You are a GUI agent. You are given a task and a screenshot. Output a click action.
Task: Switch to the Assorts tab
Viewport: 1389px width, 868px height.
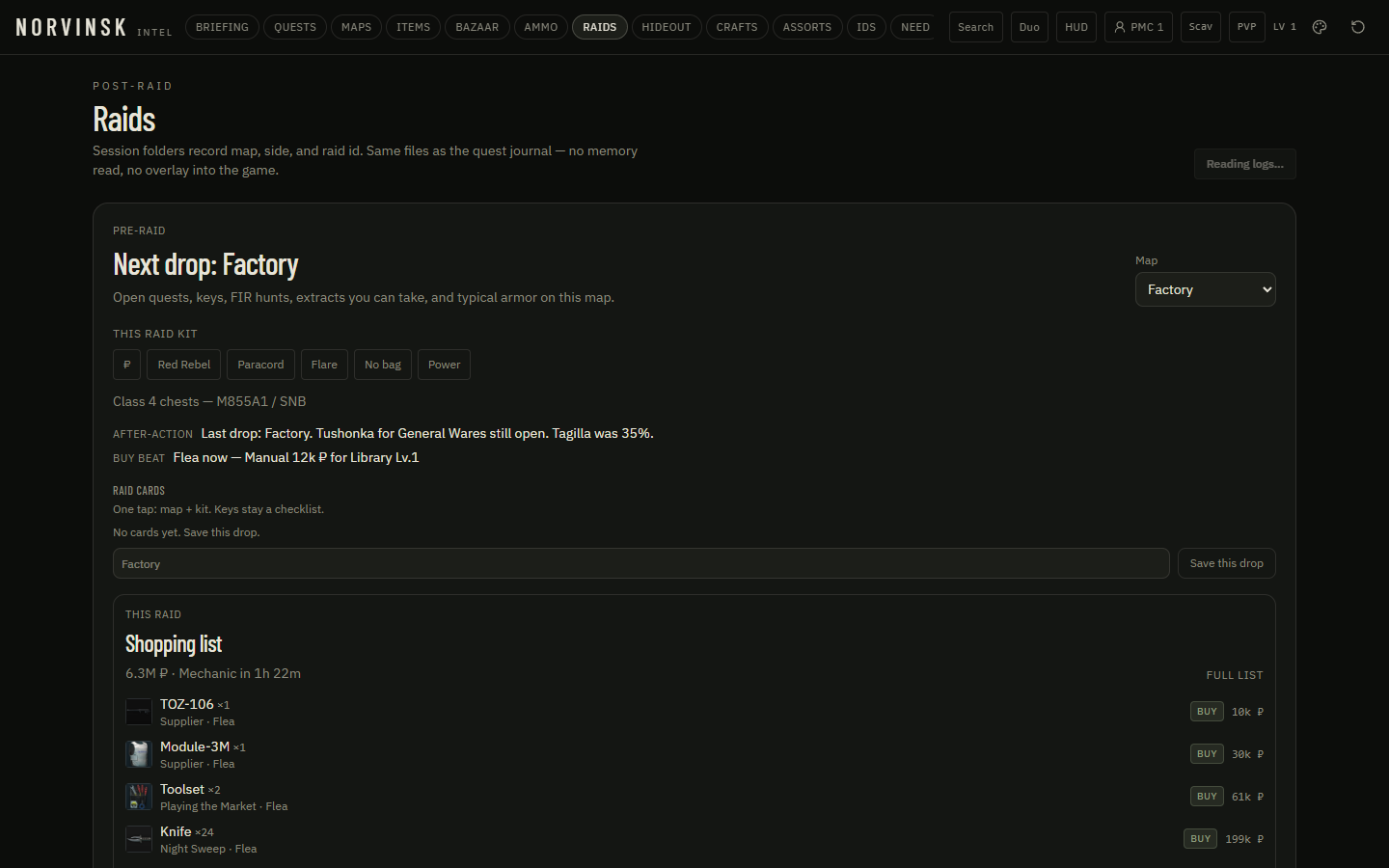coord(807,27)
